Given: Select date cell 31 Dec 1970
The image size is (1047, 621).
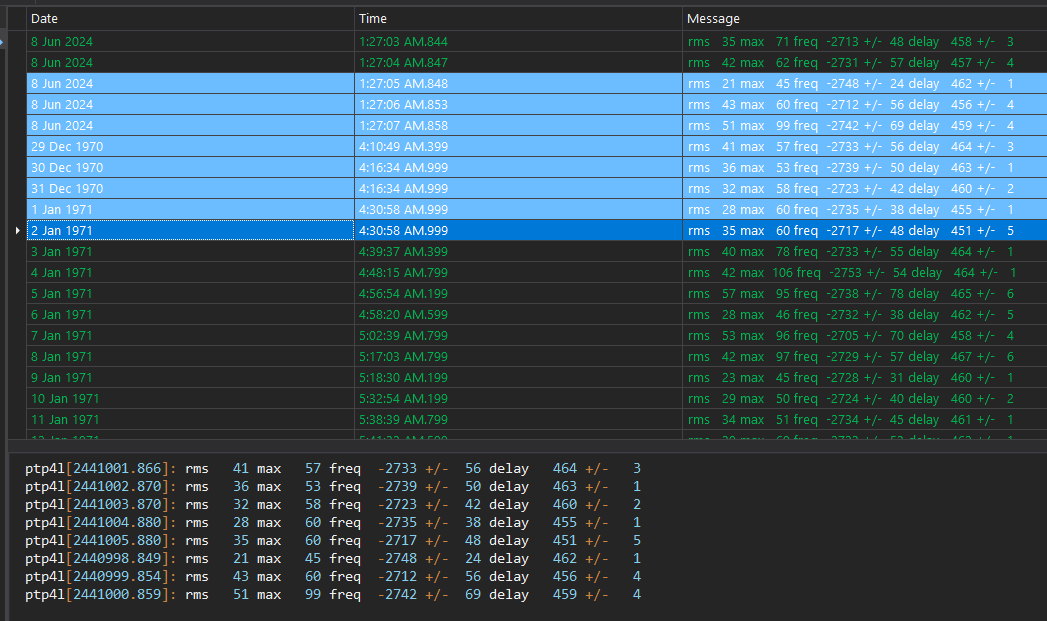Looking at the screenshot, I should coord(190,189).
